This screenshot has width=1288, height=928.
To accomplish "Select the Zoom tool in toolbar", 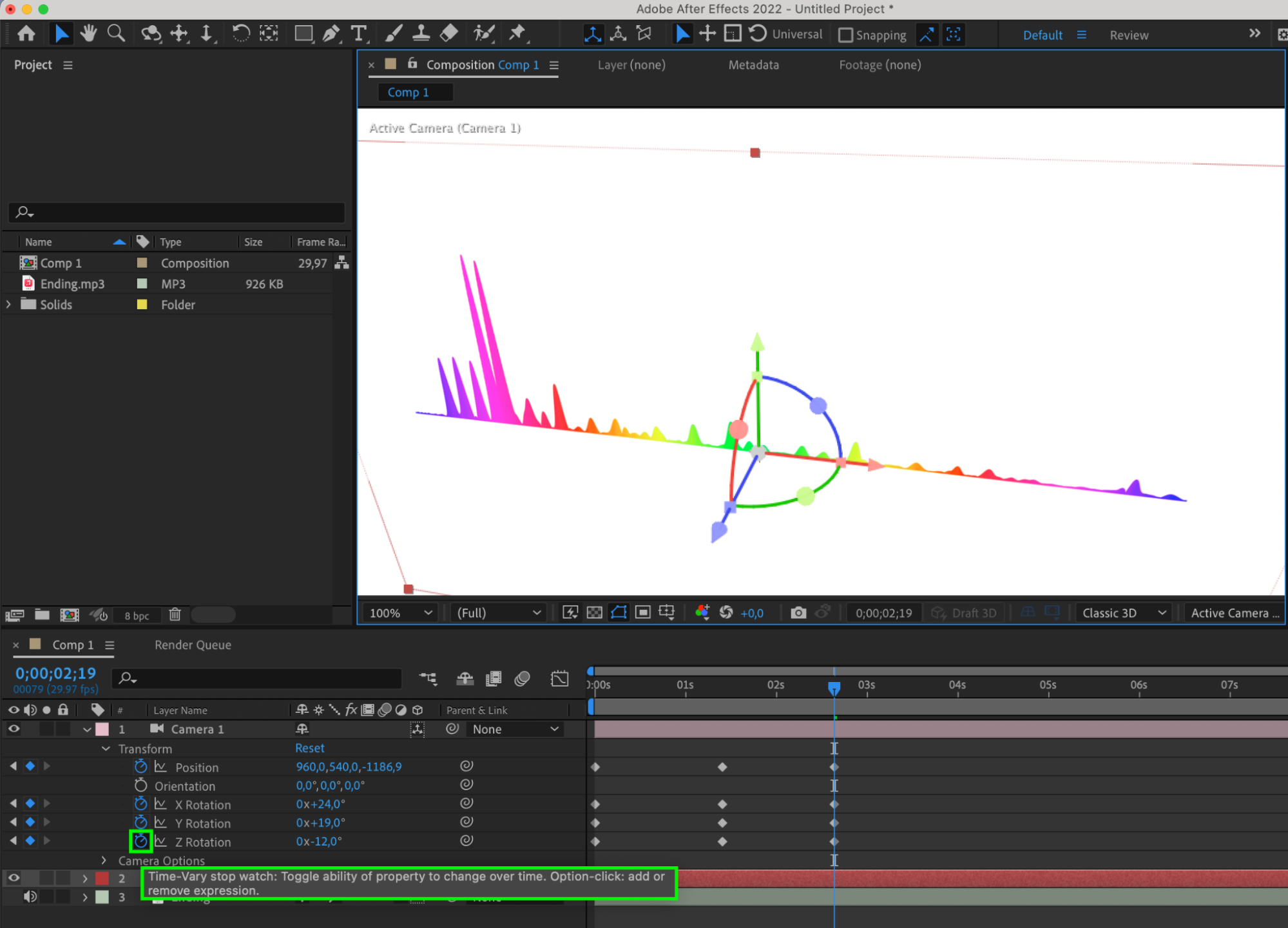I will [116, 33].
